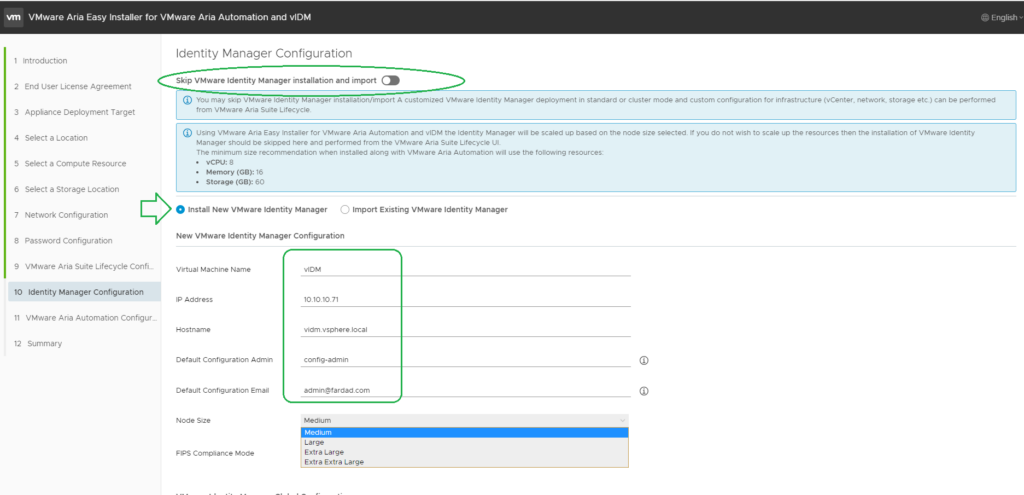This screenshot has width=1024, height=495.
Task: Choose Extra Extra Large node size option
Action: click(464, 462)
